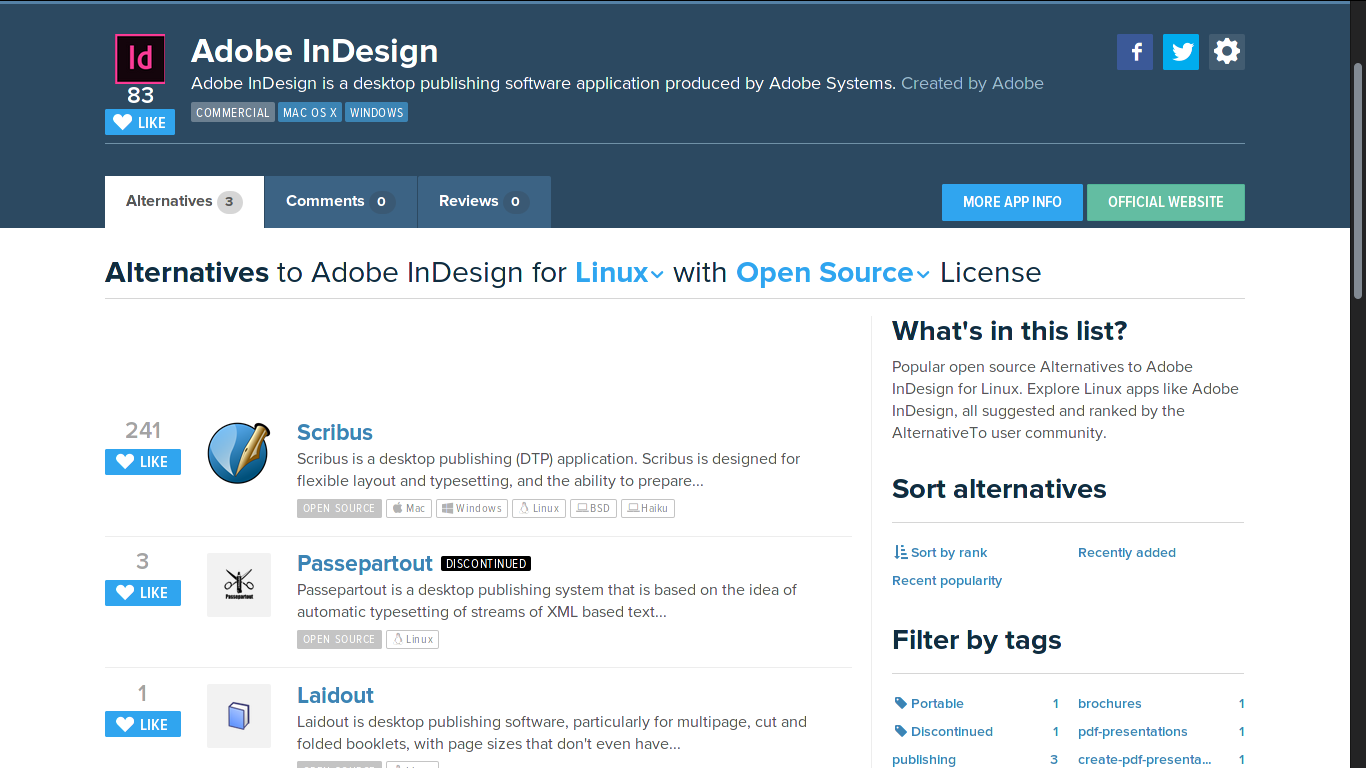Switch to the Reviews tab

point(484,202)
